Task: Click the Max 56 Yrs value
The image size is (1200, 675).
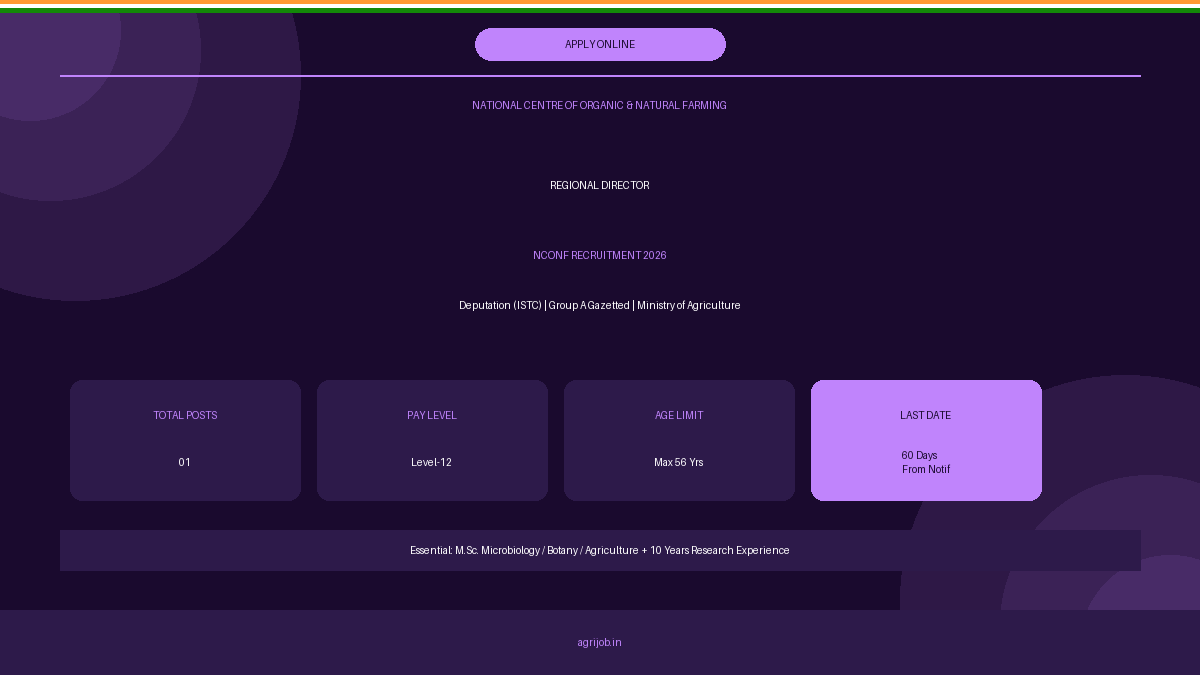Action: pyautogui.click(x=679, y=462)
